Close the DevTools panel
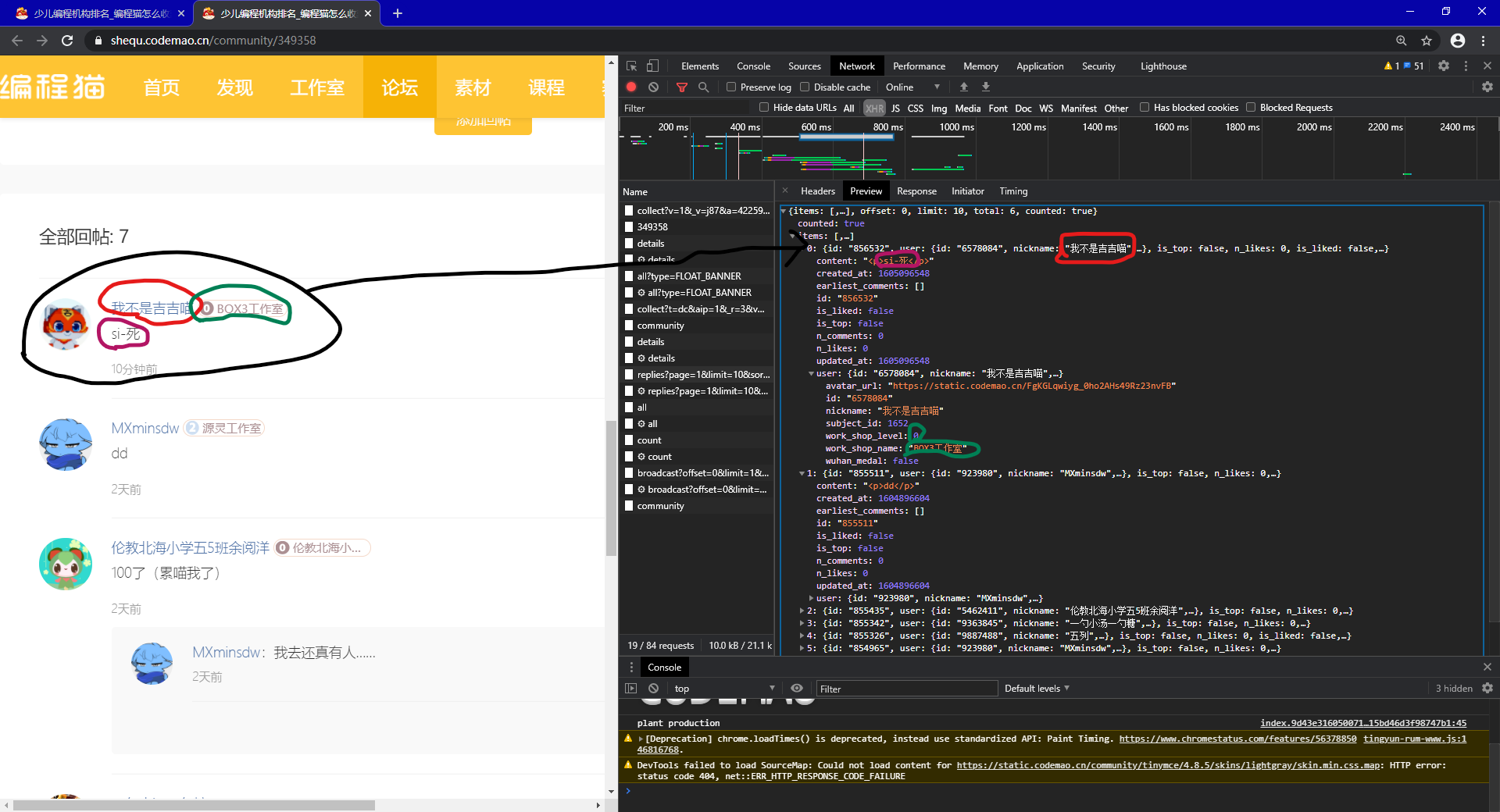Viewport: 1500px width, 812px height. click(1487, 66)
